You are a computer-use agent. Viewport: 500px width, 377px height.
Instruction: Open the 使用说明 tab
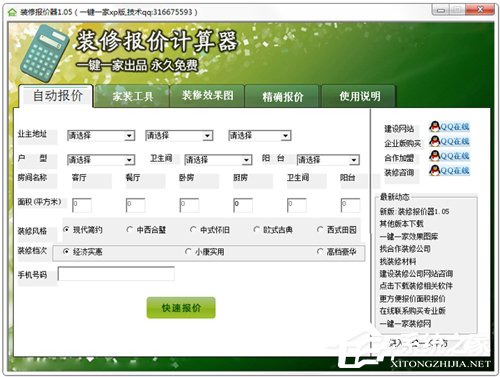pos(359,96)
